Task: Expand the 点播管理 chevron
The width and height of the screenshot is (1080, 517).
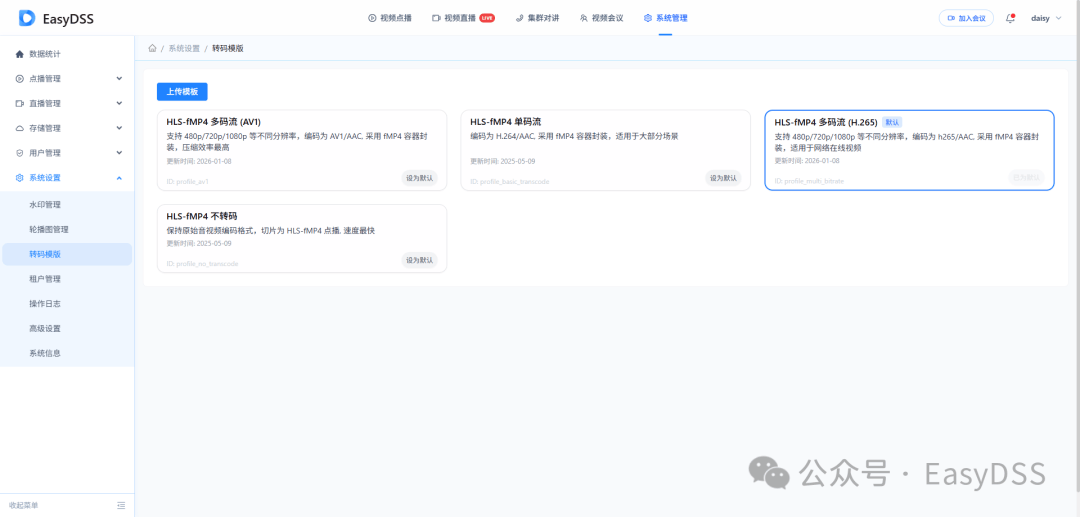Action: [119, 78]
